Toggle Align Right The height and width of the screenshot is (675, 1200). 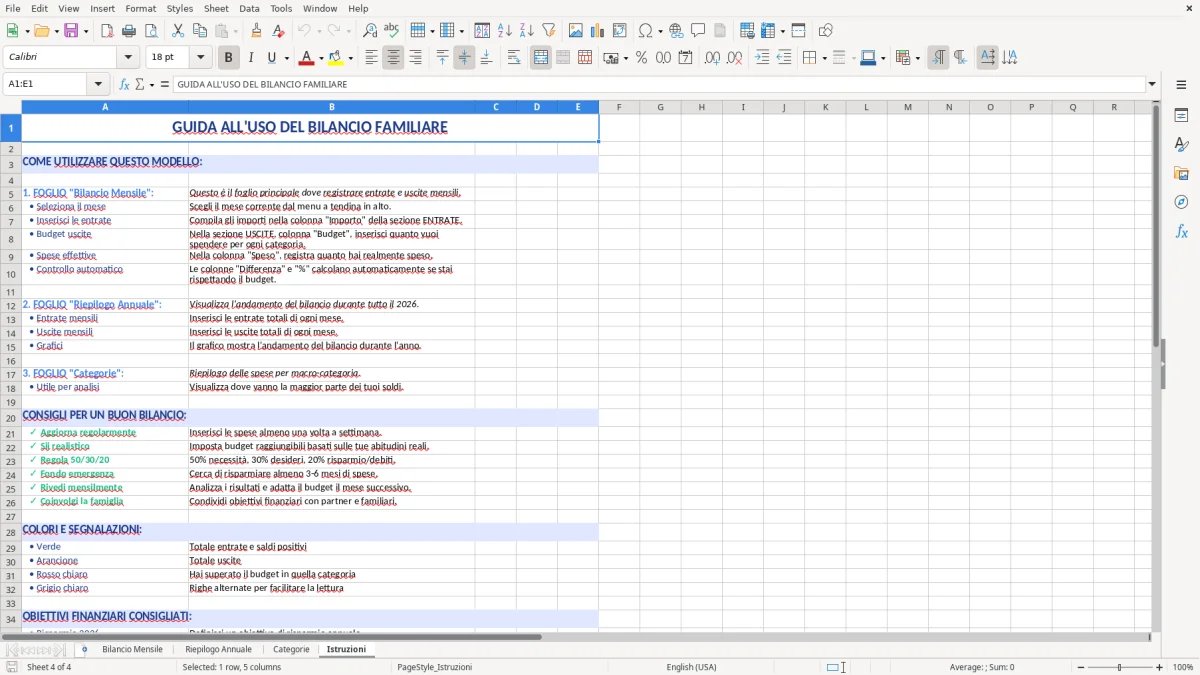pos(416,58)
